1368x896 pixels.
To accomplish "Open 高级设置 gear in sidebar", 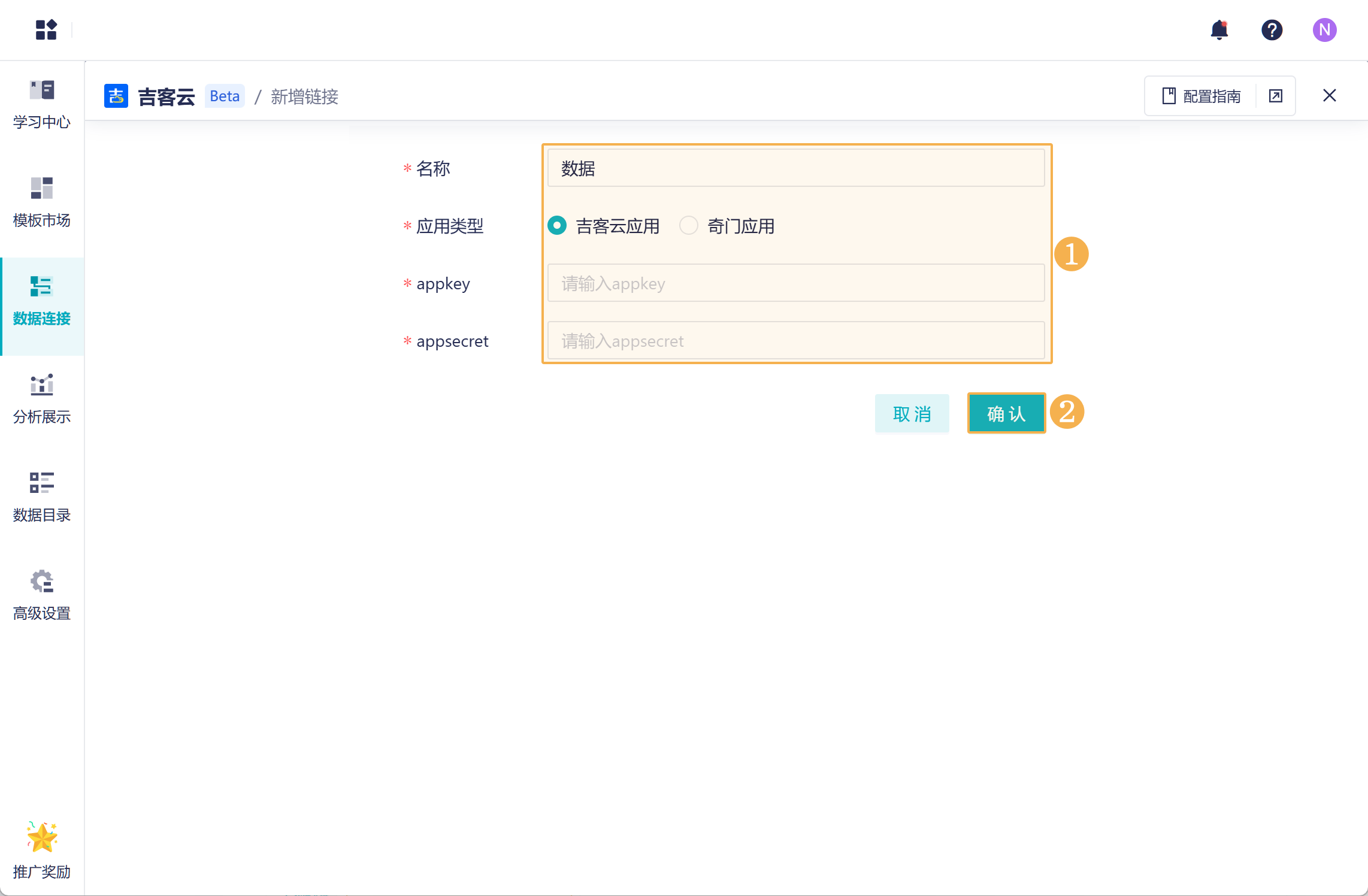I will tap(42, 595).
